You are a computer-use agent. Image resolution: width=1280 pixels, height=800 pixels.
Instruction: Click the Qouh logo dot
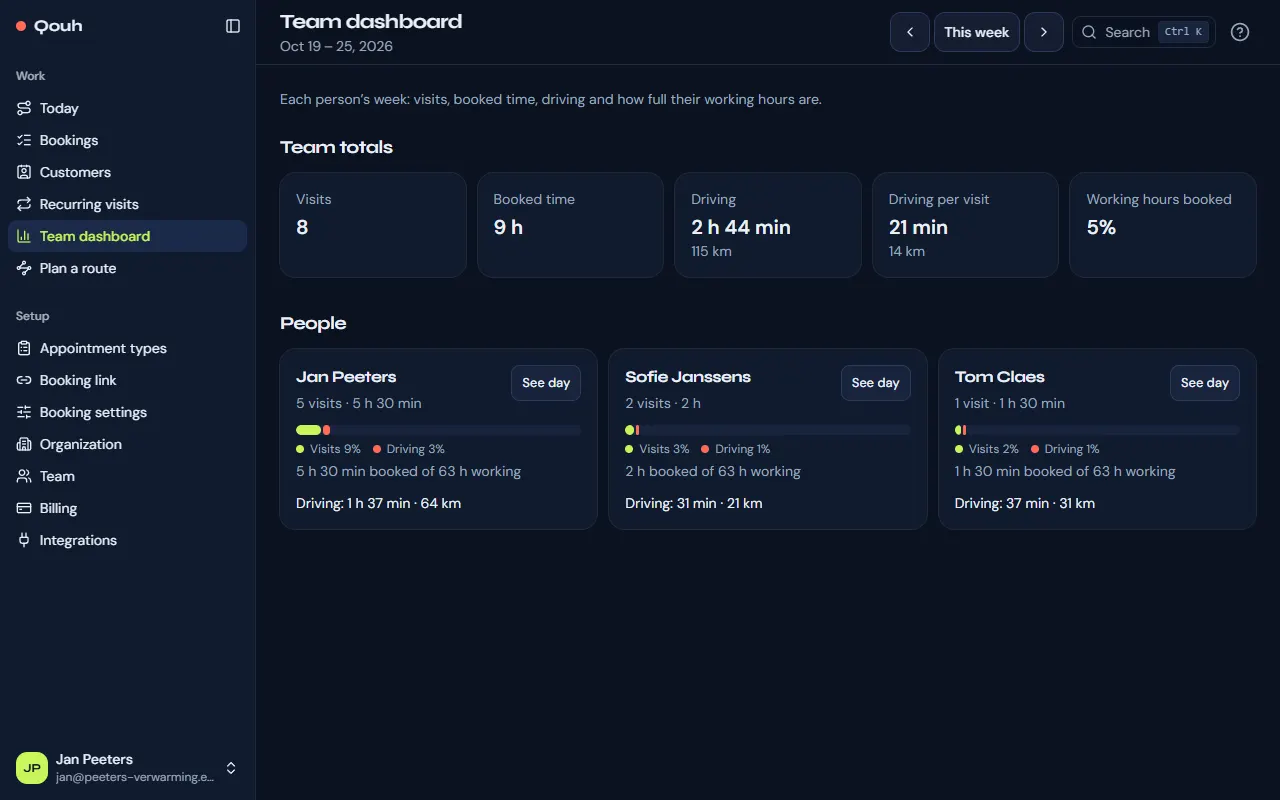pos(21,26)
